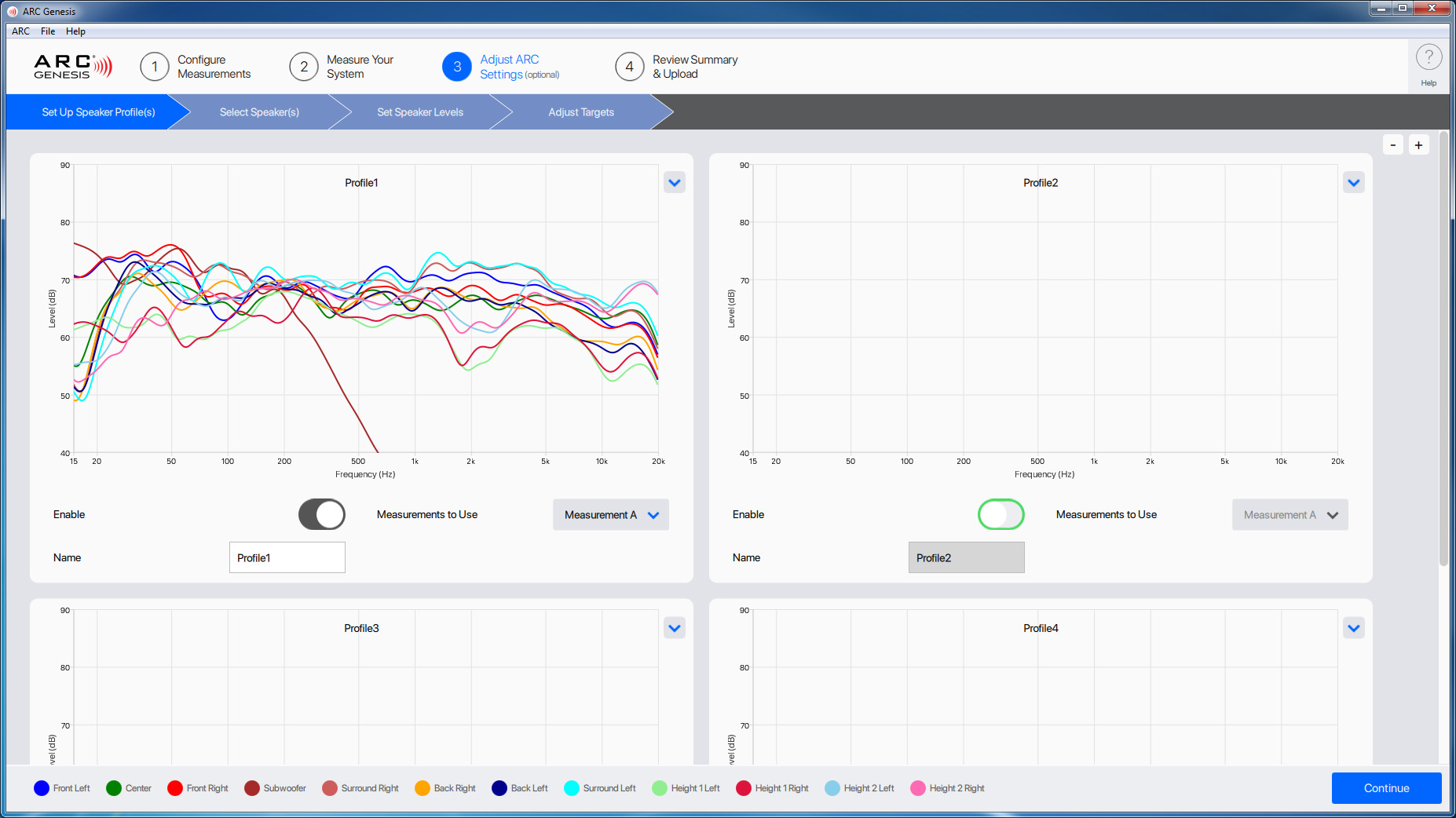
Task: Open the Help question mark icon
Action: 1429,57
